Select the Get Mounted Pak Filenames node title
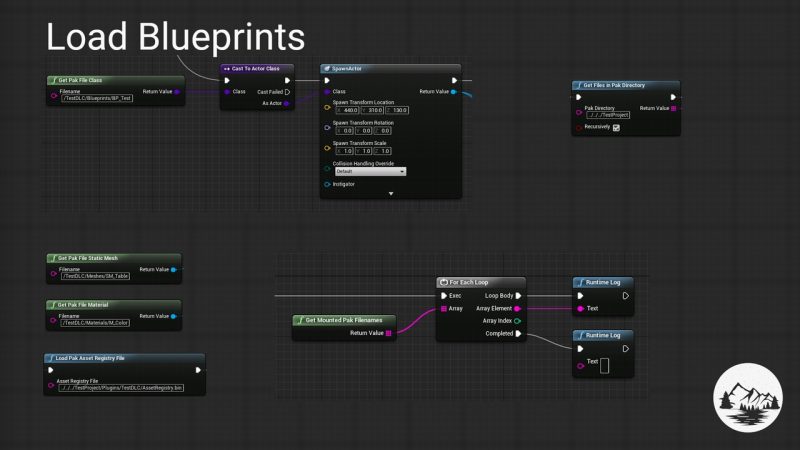 coord(344,320)
